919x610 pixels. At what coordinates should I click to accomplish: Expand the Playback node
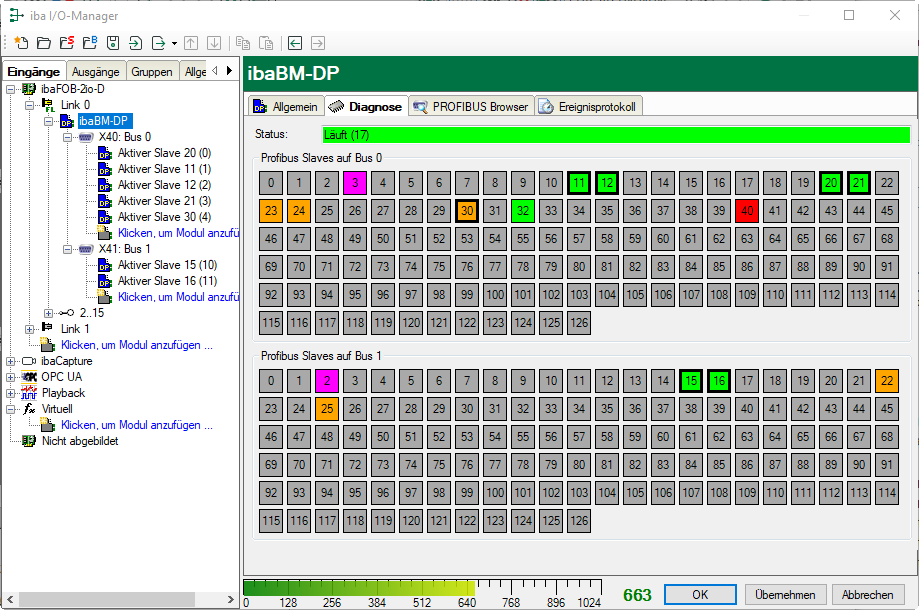11,393
